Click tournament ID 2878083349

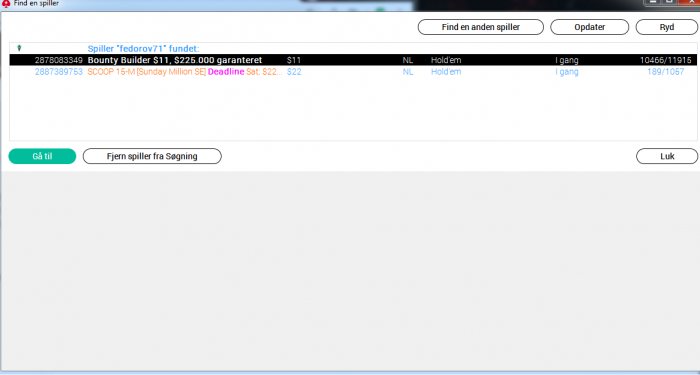(x=58, y=60)
